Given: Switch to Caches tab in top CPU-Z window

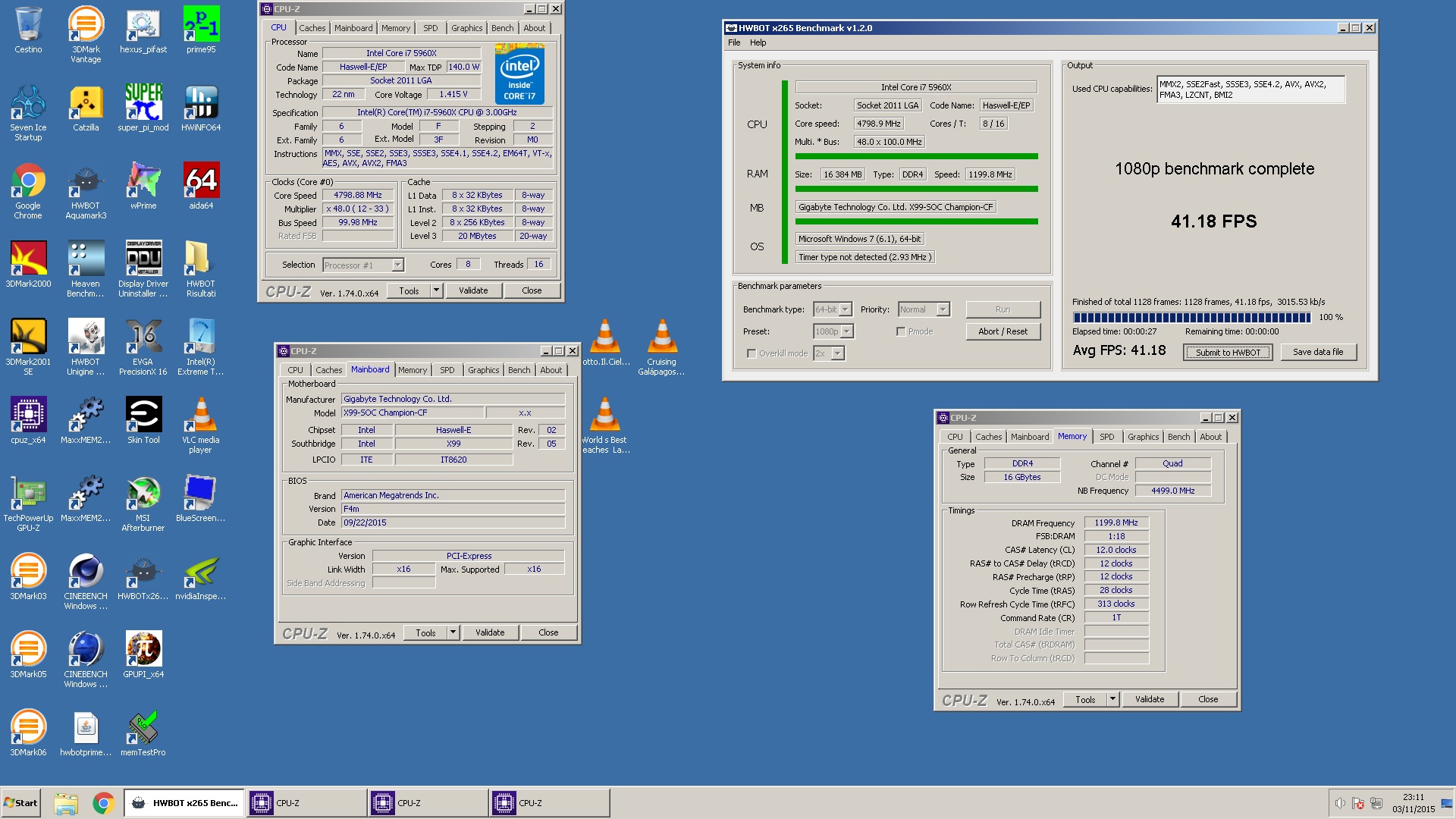Looking at the screenshot, I should (x=312, y=28).
